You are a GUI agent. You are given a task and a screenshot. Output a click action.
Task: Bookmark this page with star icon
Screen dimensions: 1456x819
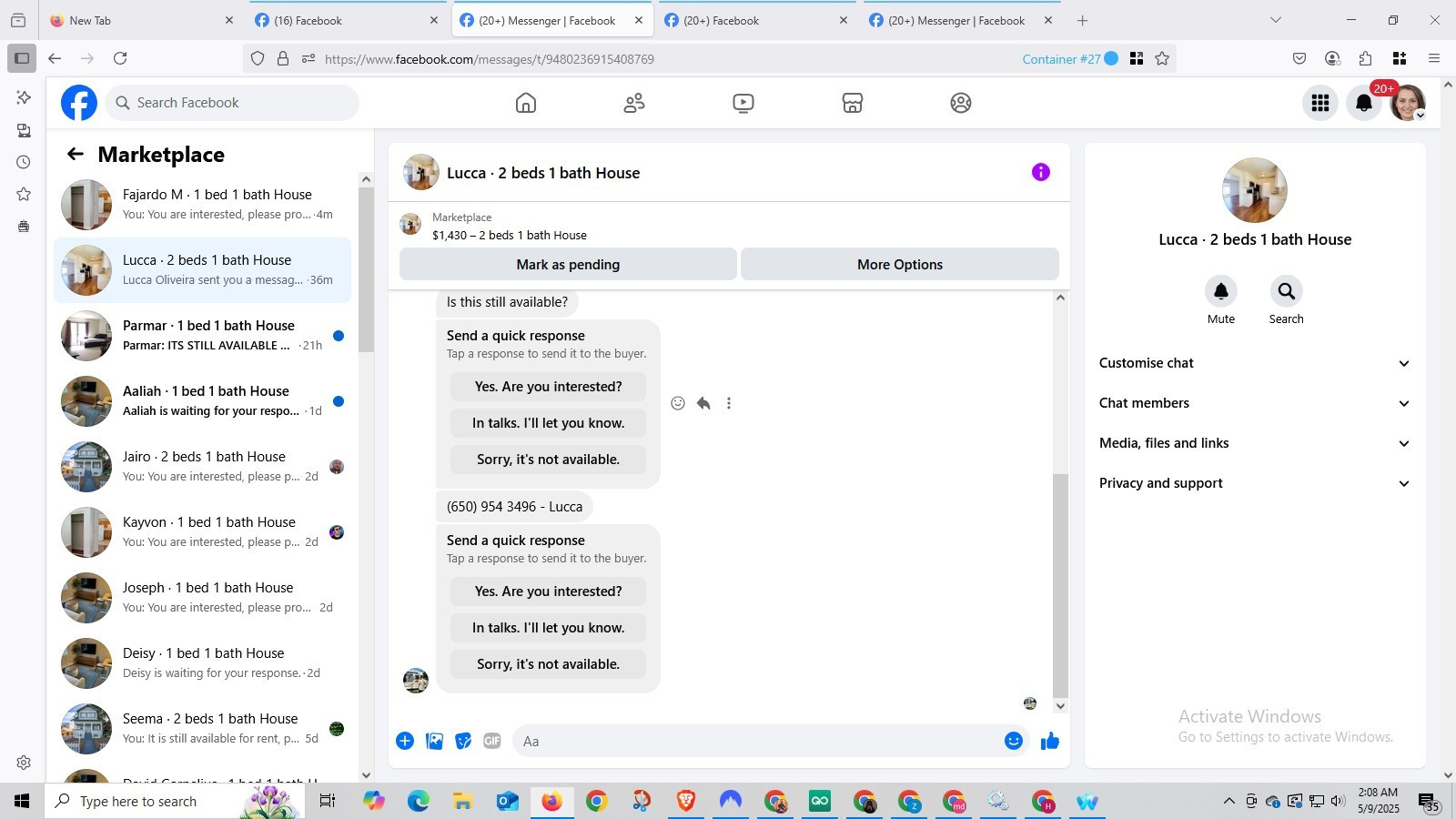pyautogui.click(x=1162, y=58)
